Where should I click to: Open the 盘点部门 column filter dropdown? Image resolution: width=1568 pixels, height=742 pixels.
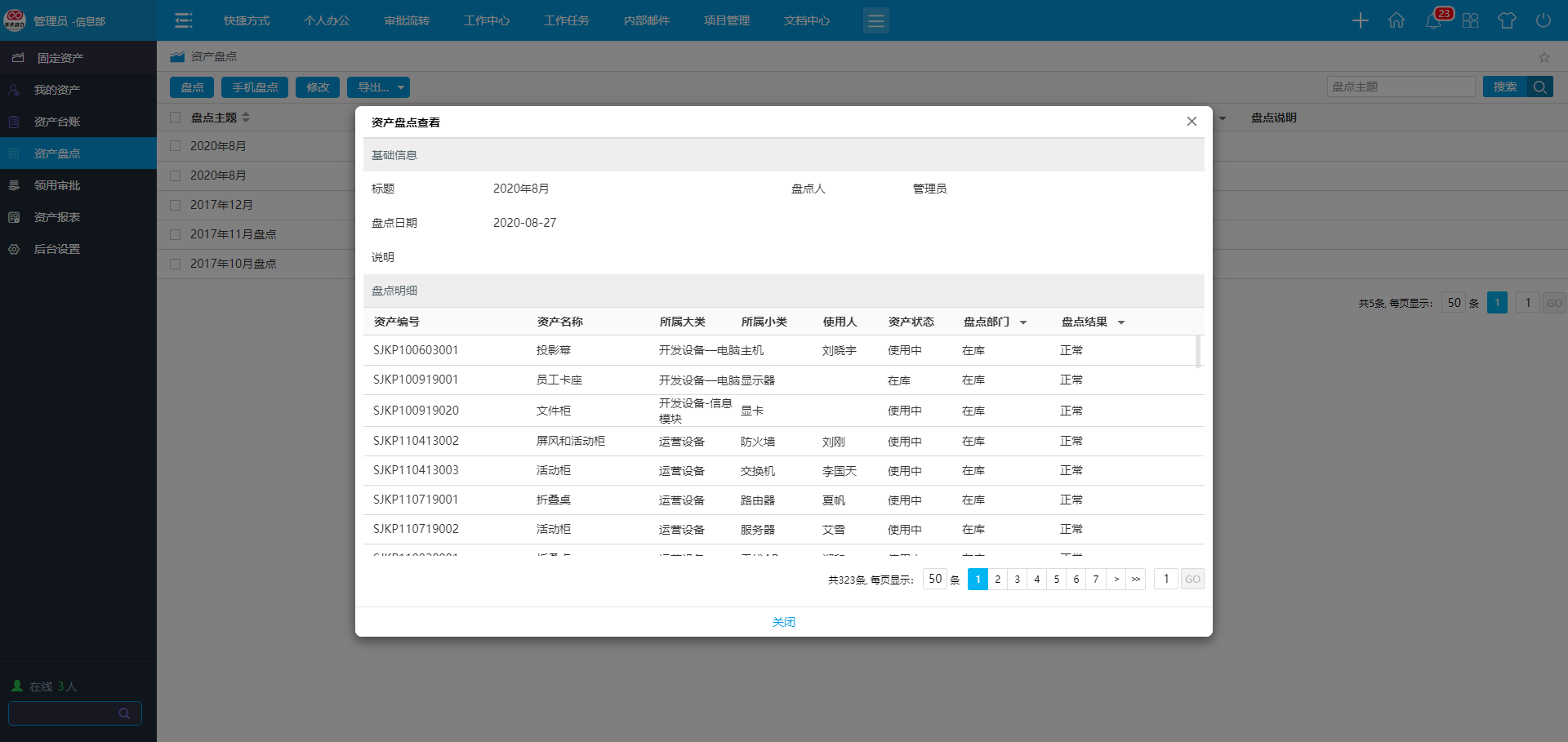pos(1023,322)
